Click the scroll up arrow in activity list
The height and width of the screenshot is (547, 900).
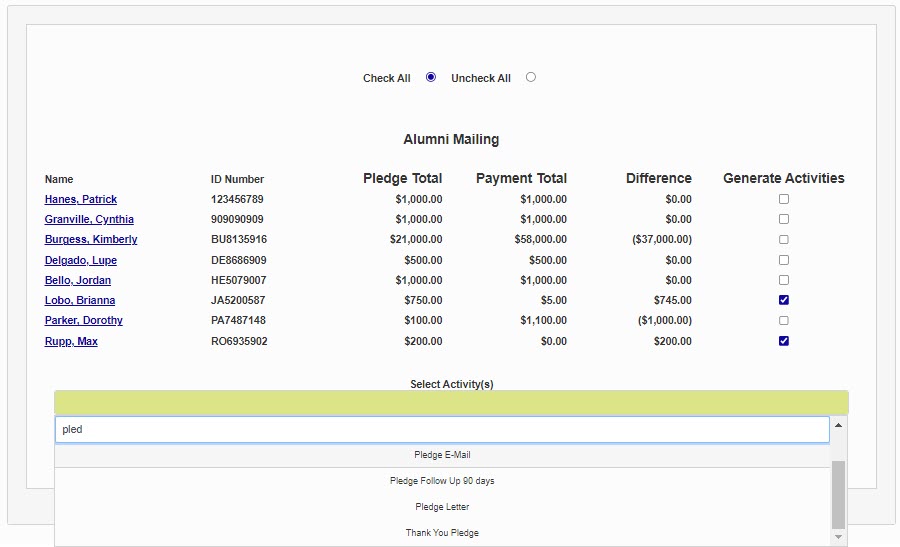838,425
